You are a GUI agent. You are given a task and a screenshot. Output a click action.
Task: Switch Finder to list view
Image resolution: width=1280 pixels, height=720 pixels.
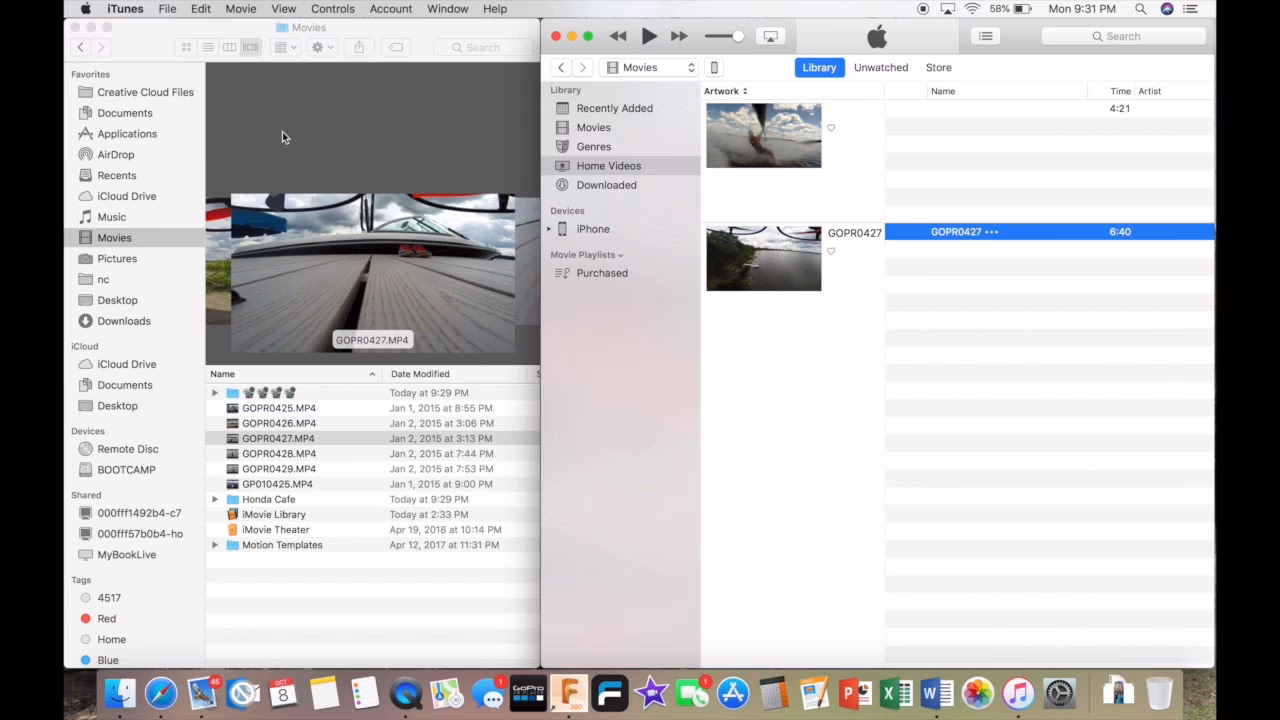pos(208,47)
